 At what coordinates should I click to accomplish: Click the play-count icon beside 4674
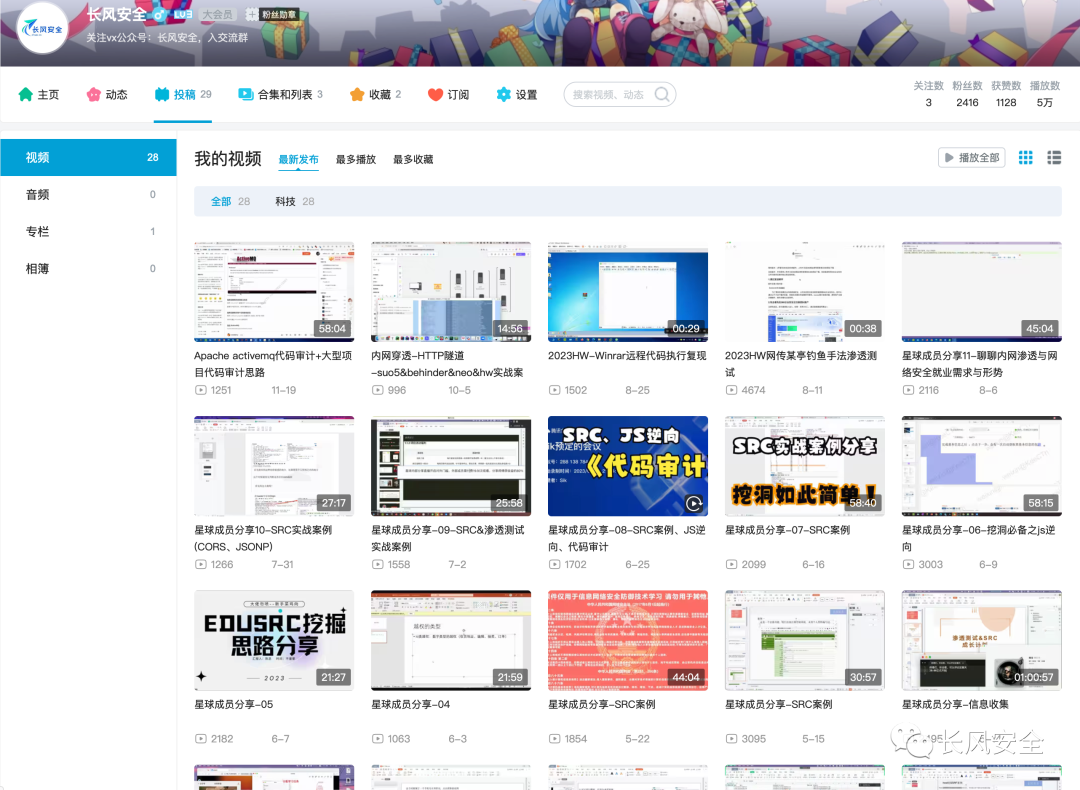click(x=731, y=390)
